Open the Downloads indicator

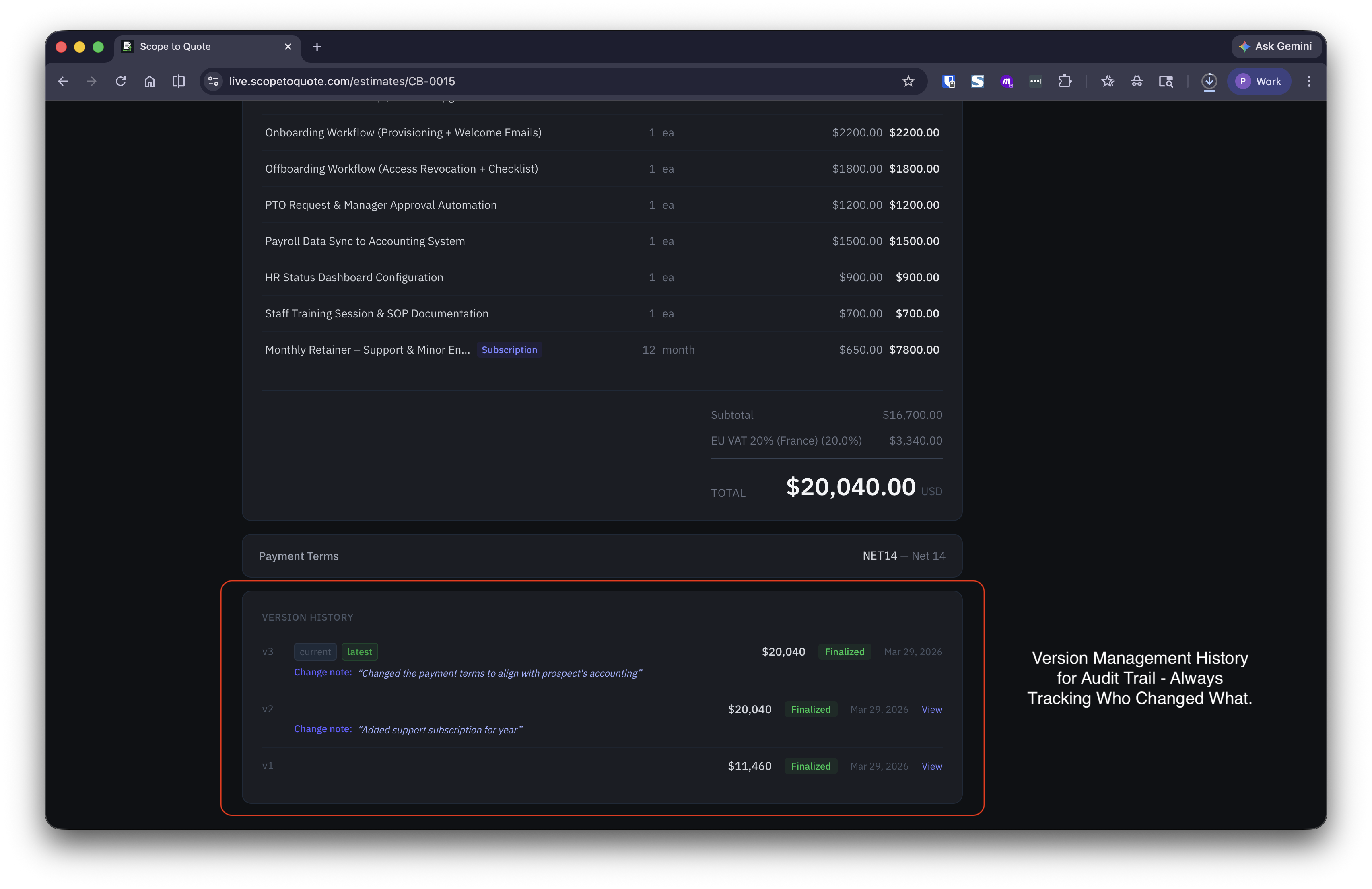(x=1209, y=81)
